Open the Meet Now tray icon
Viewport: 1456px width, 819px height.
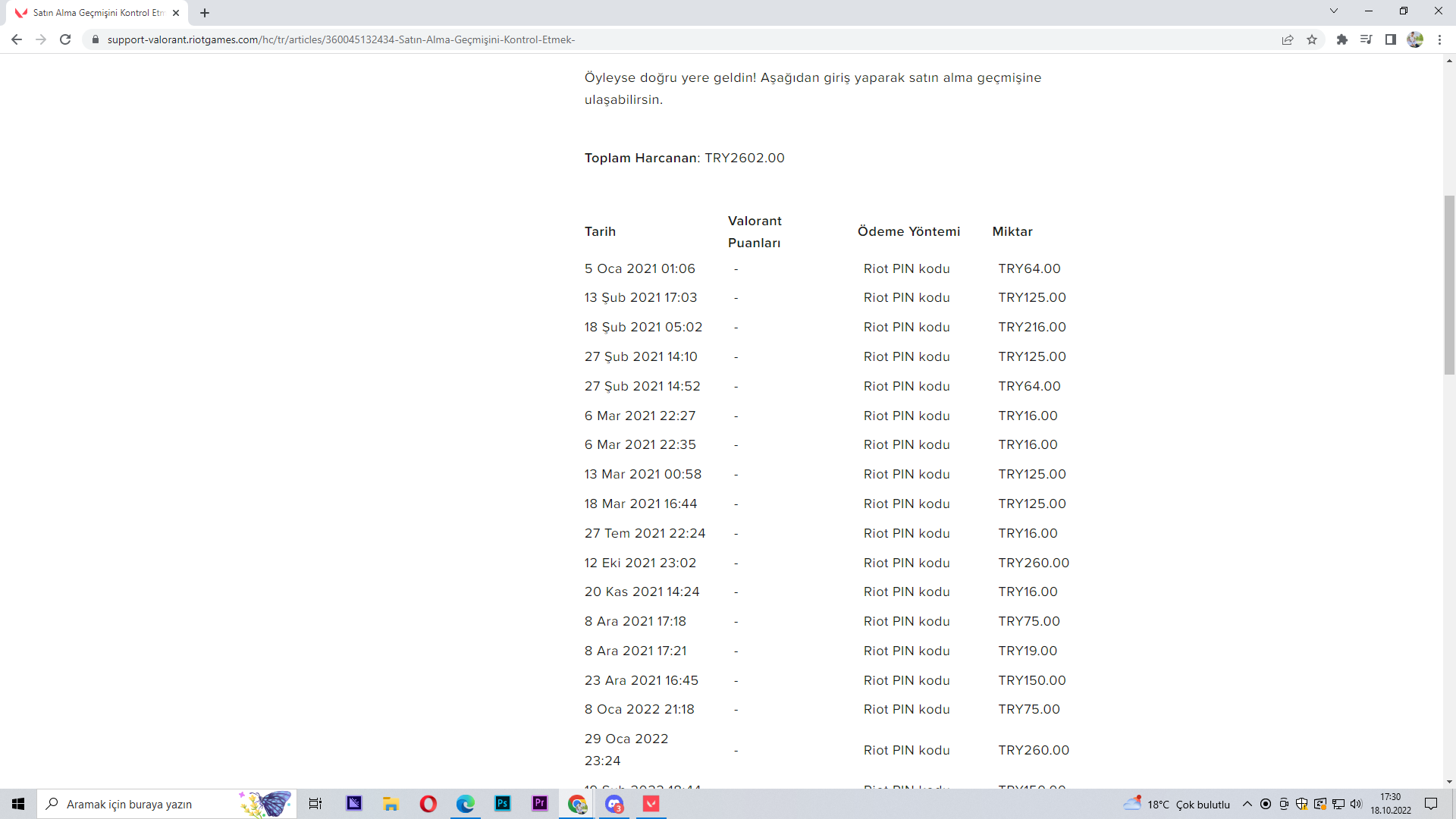[x=1284, y=804]
